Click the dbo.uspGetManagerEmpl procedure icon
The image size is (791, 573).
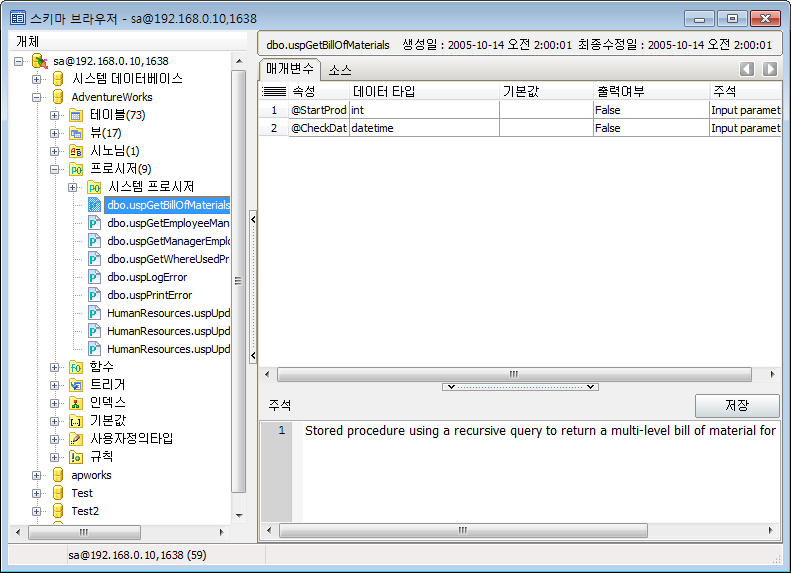tap(94, 241)
